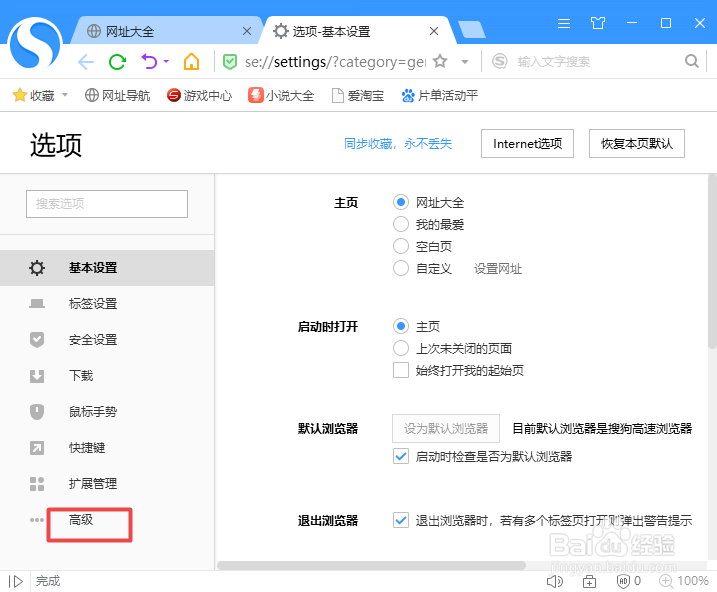Screen dimensions: 717x592
Task: Click the address bar URL text
Action: tap(335, 61)
